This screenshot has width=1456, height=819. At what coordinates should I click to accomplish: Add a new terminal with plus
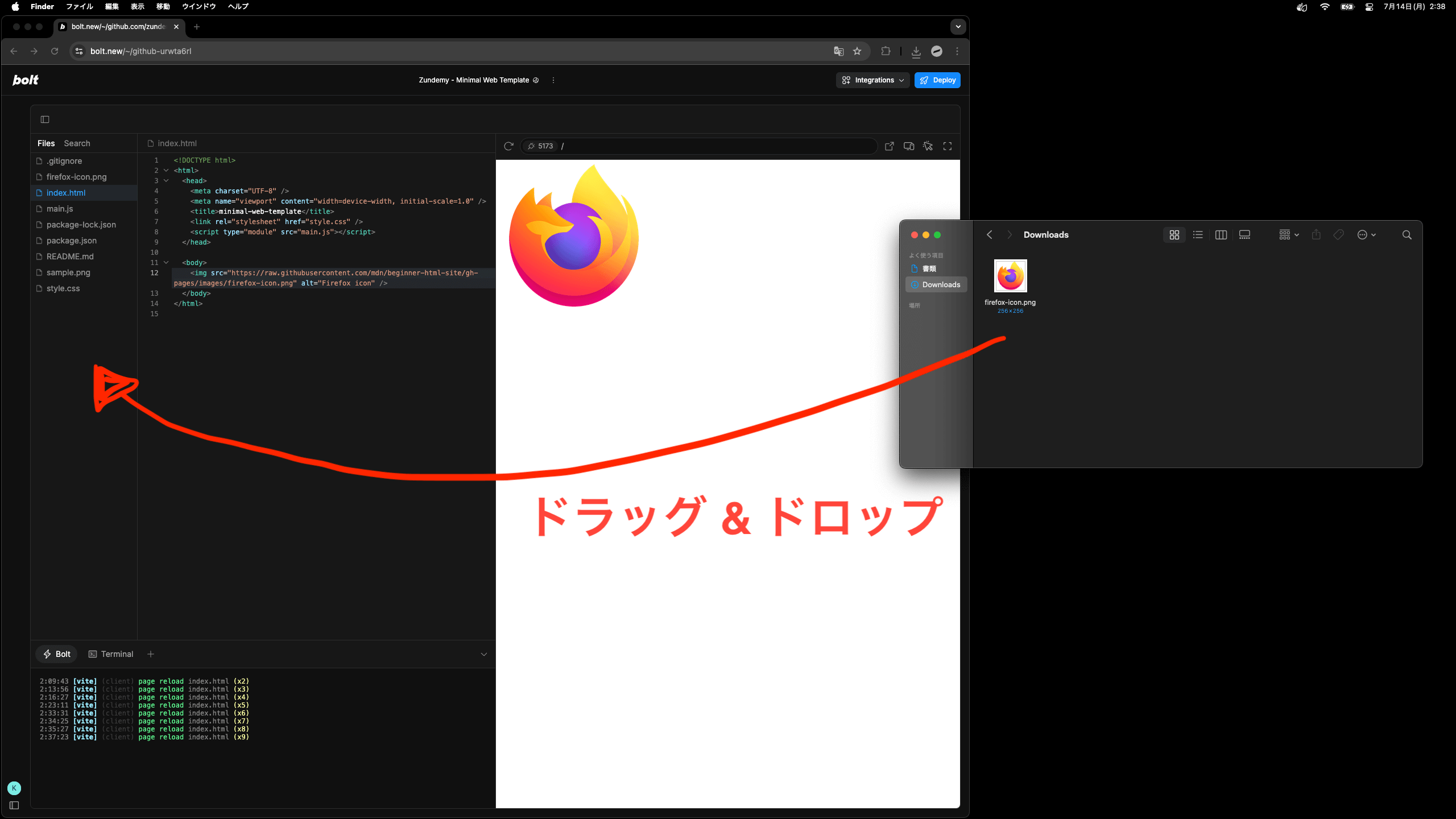[x=151, y=654]
